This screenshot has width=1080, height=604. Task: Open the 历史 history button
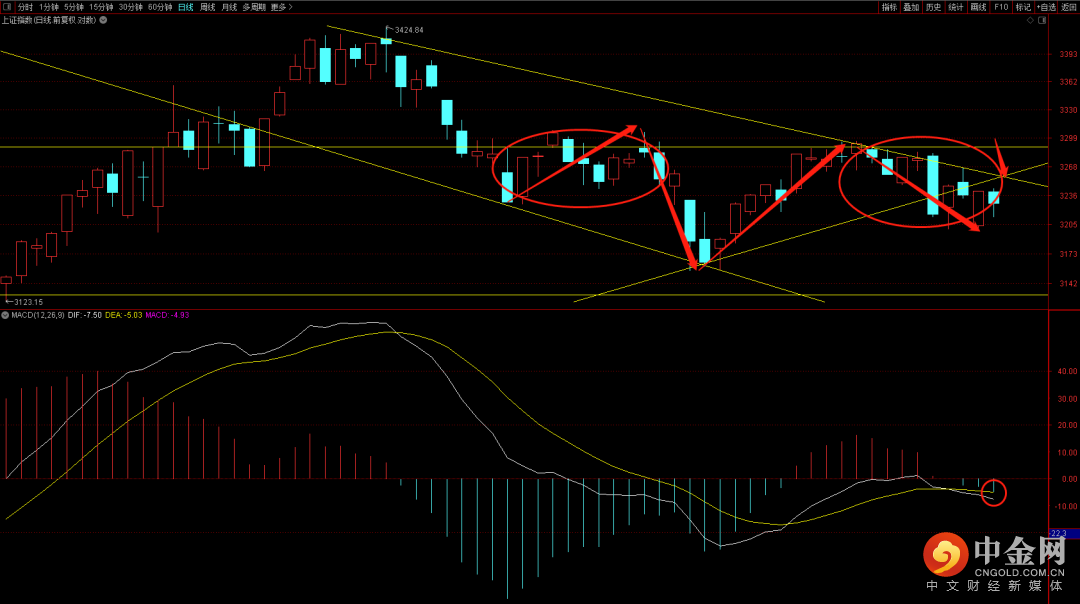click(933, 7)
